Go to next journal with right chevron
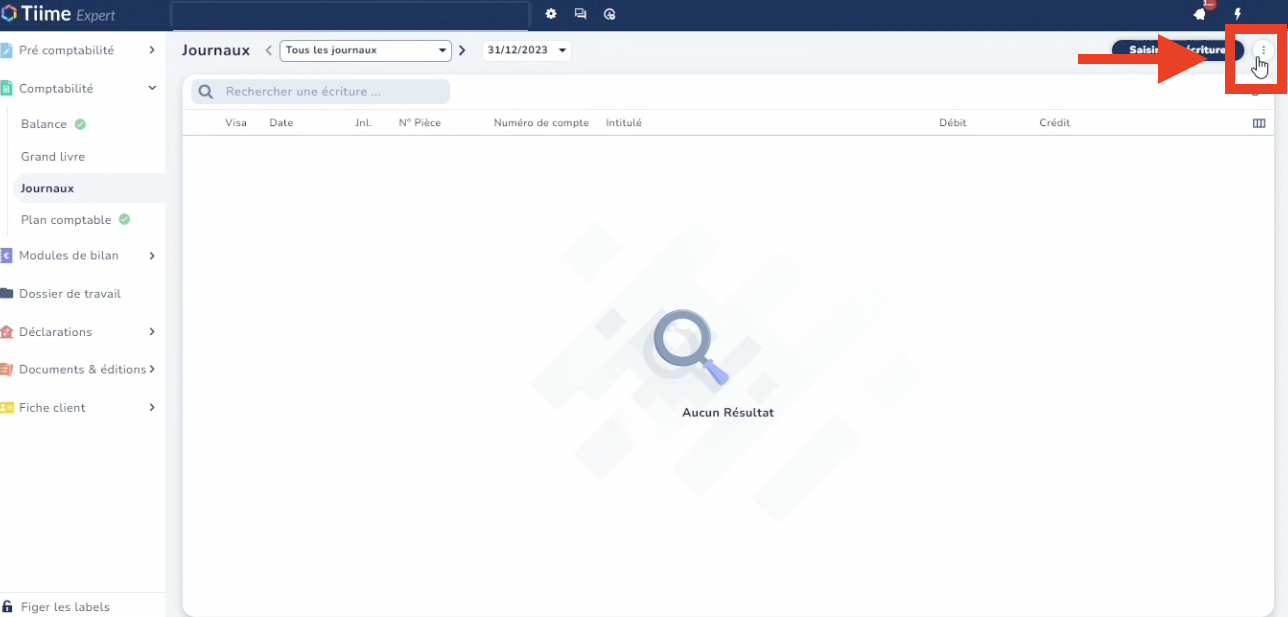The width and height of the screenshot is (1288, 617). click(462, 50)
